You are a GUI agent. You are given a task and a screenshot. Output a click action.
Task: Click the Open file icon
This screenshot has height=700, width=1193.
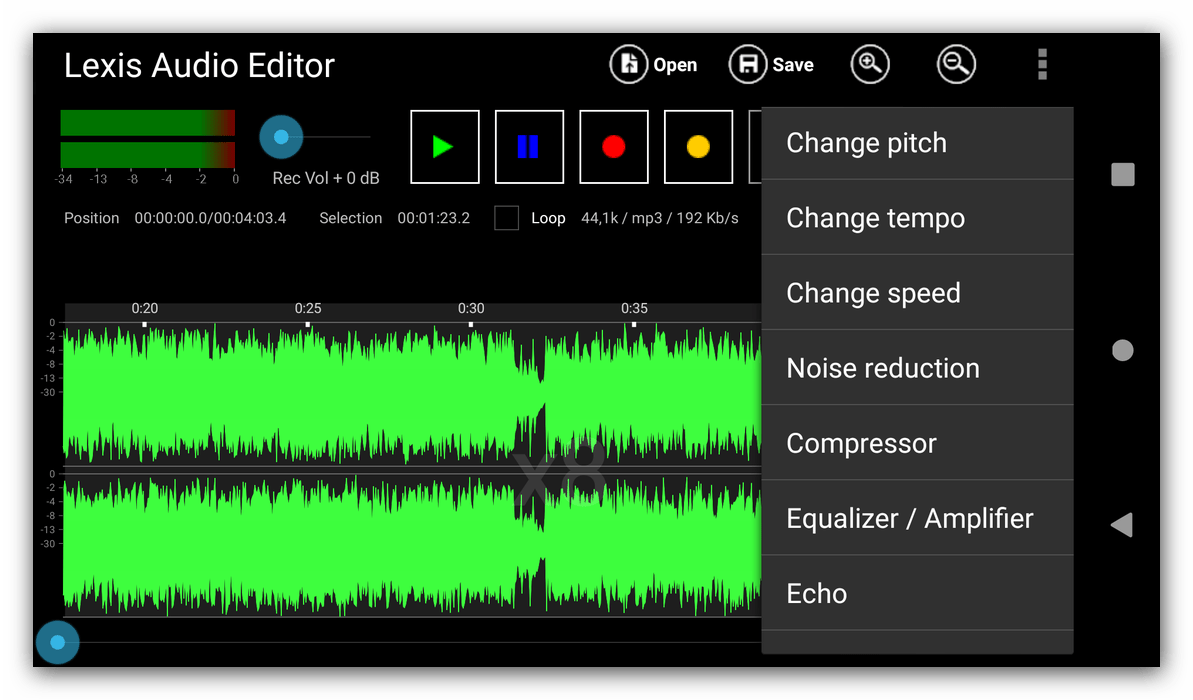point(629,65)
